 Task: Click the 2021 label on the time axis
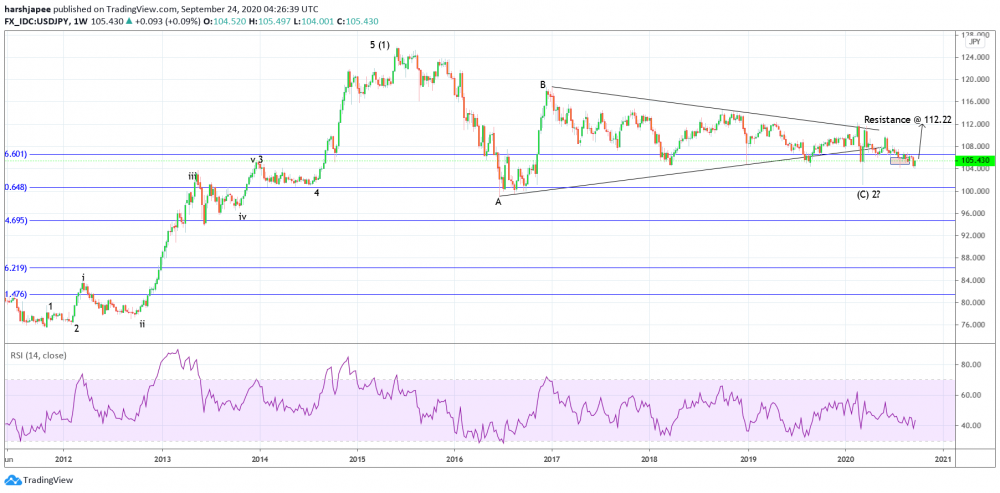tap(943, 459)
